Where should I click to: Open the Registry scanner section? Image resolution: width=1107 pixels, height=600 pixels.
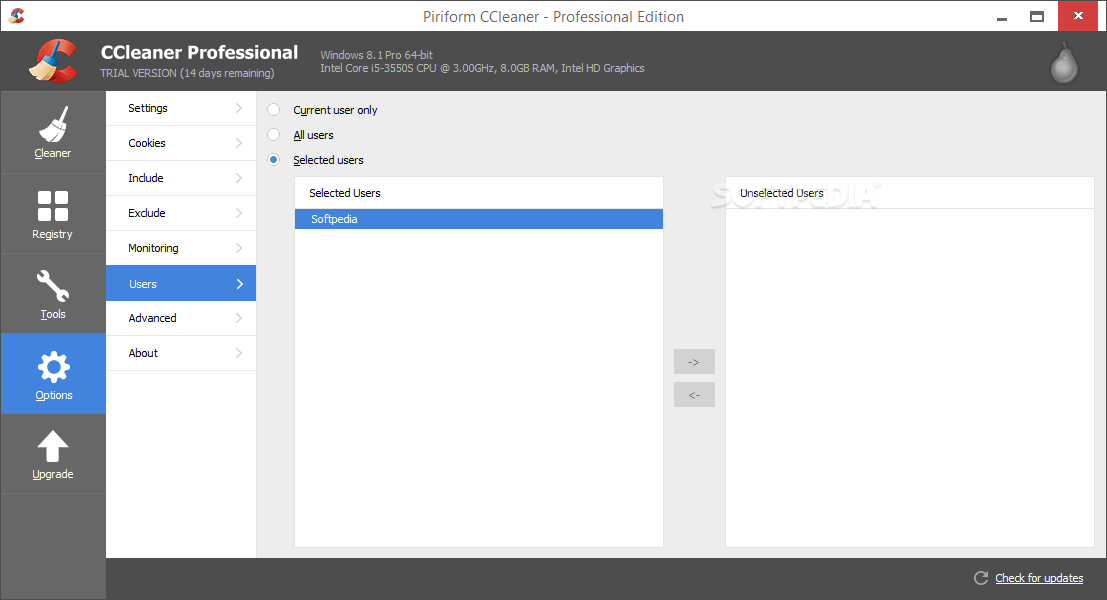click(x=53, y=213)
